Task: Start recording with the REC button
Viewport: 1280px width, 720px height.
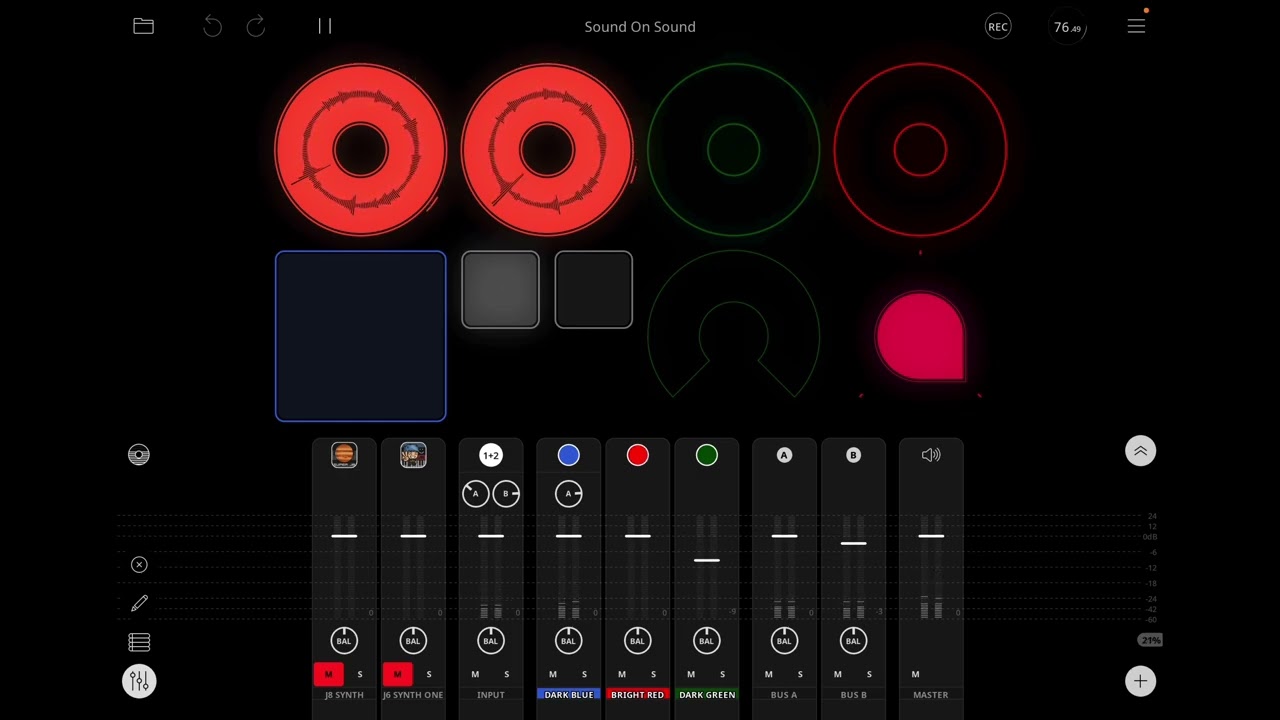Action: pyautogui.click(x=998, y=27)
